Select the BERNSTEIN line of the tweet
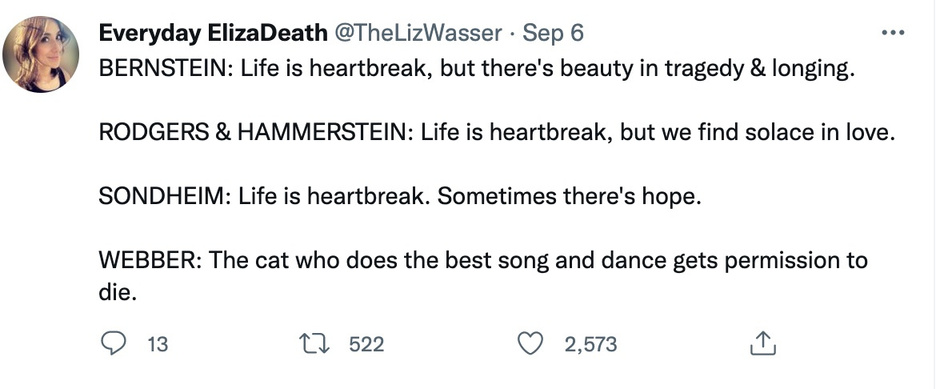 [476, 69]
